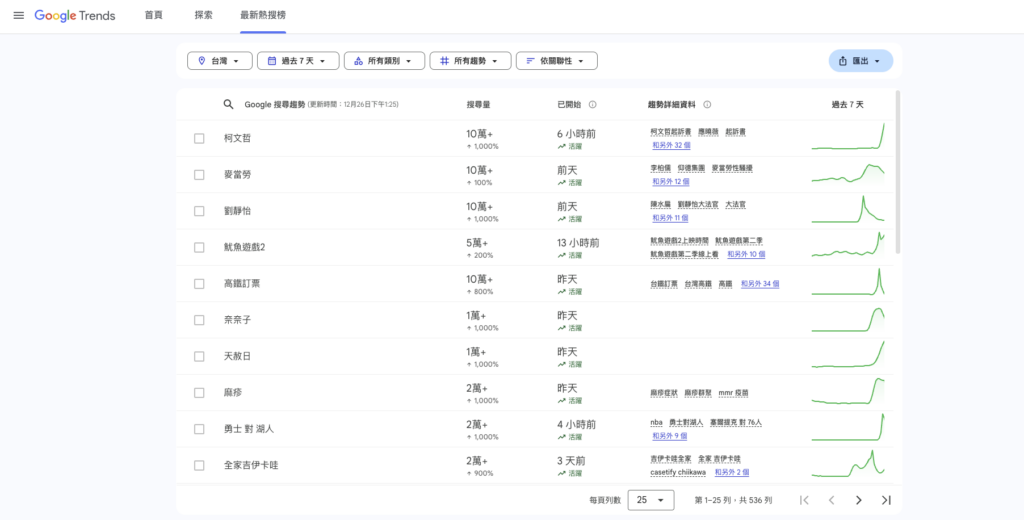Switch to the 首頁 tab
This screenshot has width=1024, height=520.
click(x=153, y=15)
